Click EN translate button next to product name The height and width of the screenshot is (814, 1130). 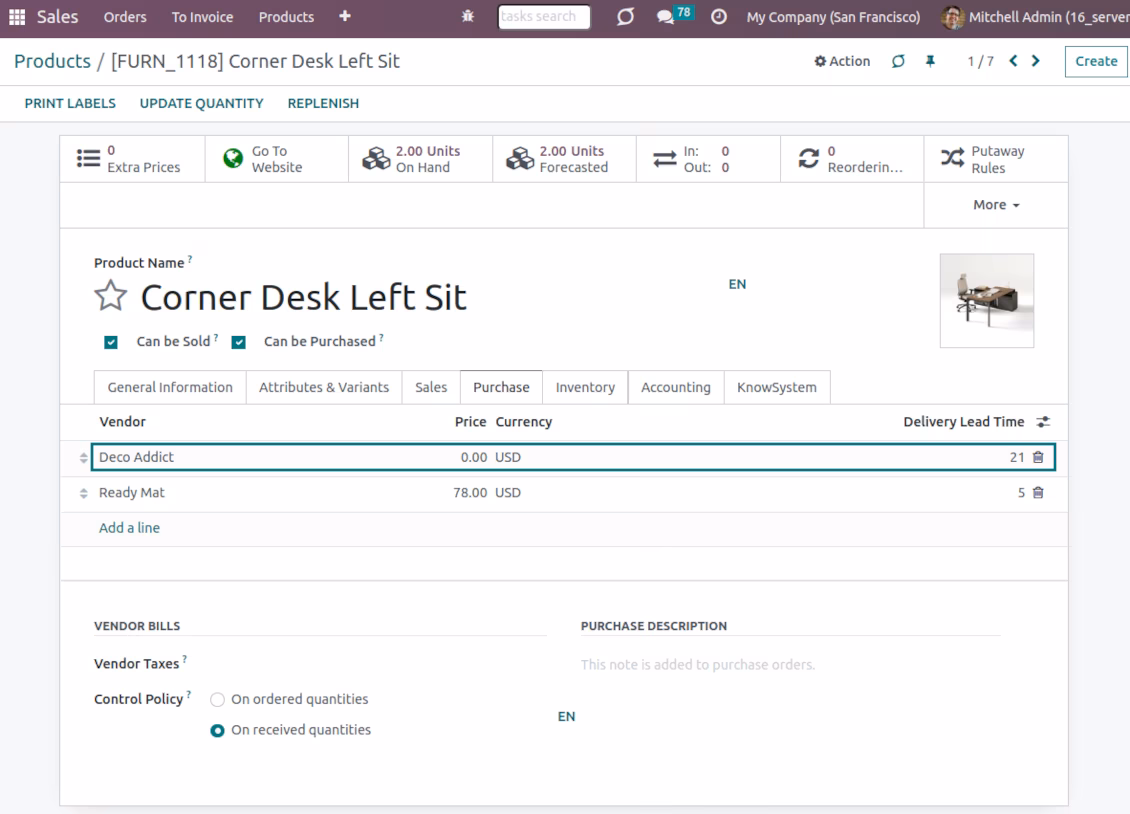tap(737, 285)
